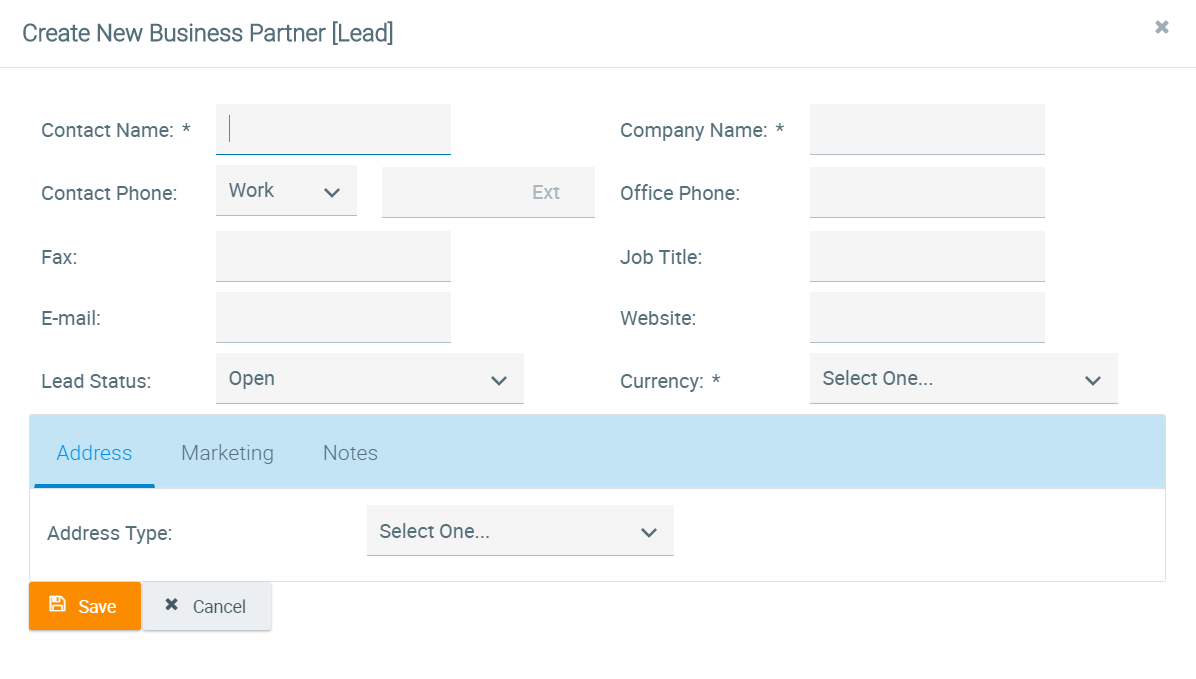1196x679 pixels.
Task: Switch to the Marketing tab
Action: pyautogui.click(x=227, y=453)
